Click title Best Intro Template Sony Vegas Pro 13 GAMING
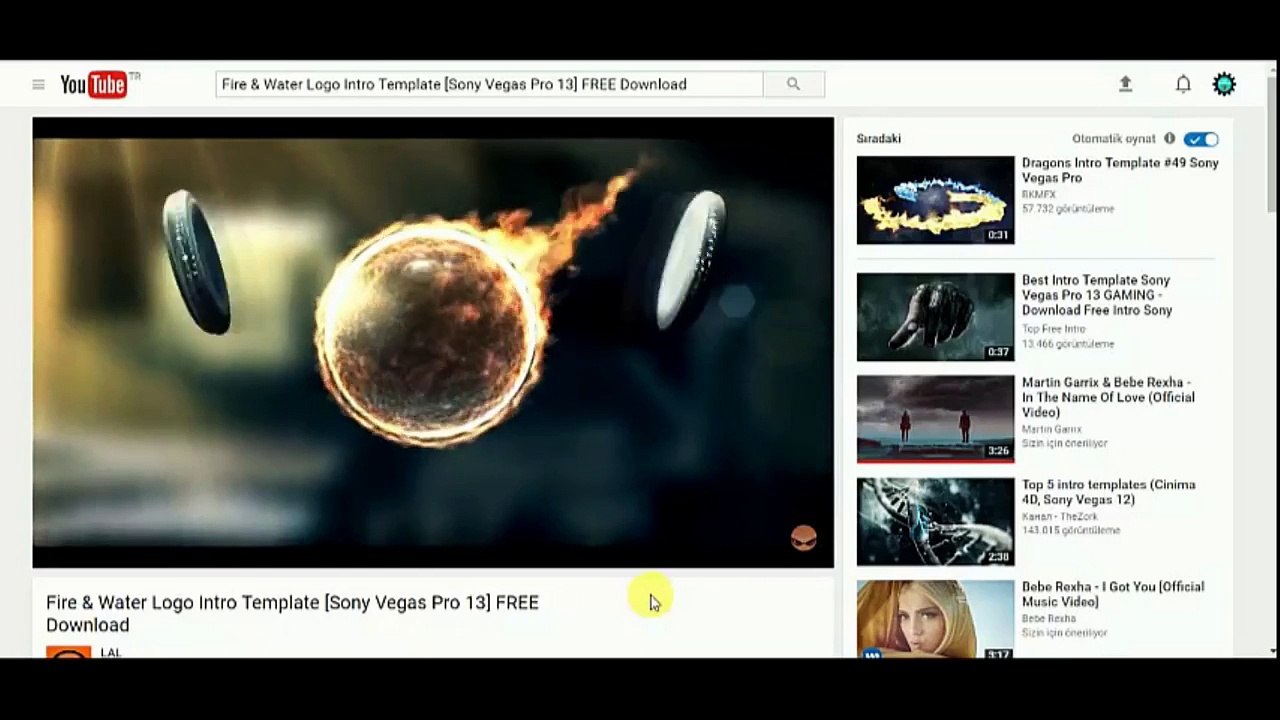 click(1097, 295)
